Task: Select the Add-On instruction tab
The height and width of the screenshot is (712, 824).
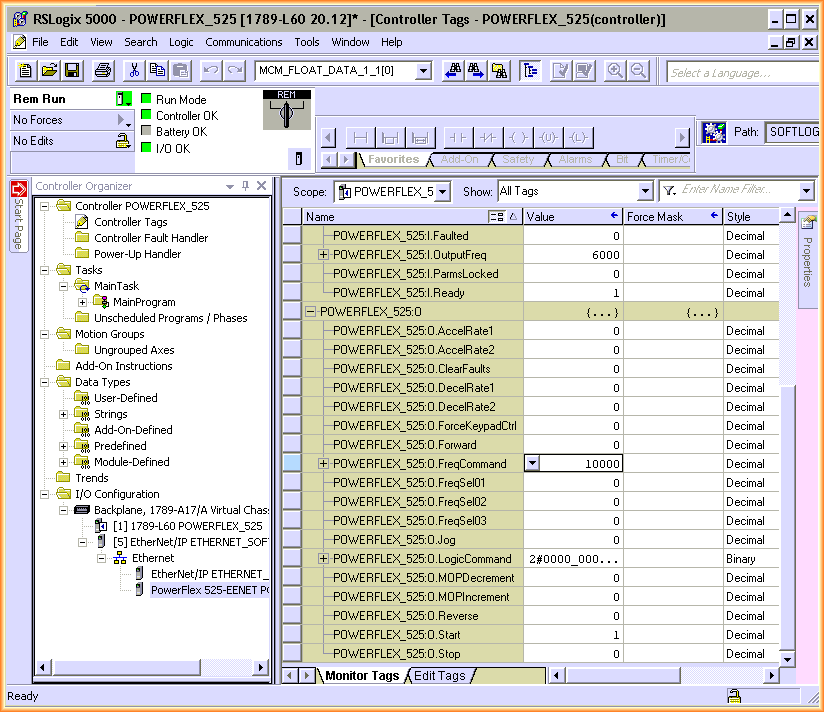Action: 460,160
